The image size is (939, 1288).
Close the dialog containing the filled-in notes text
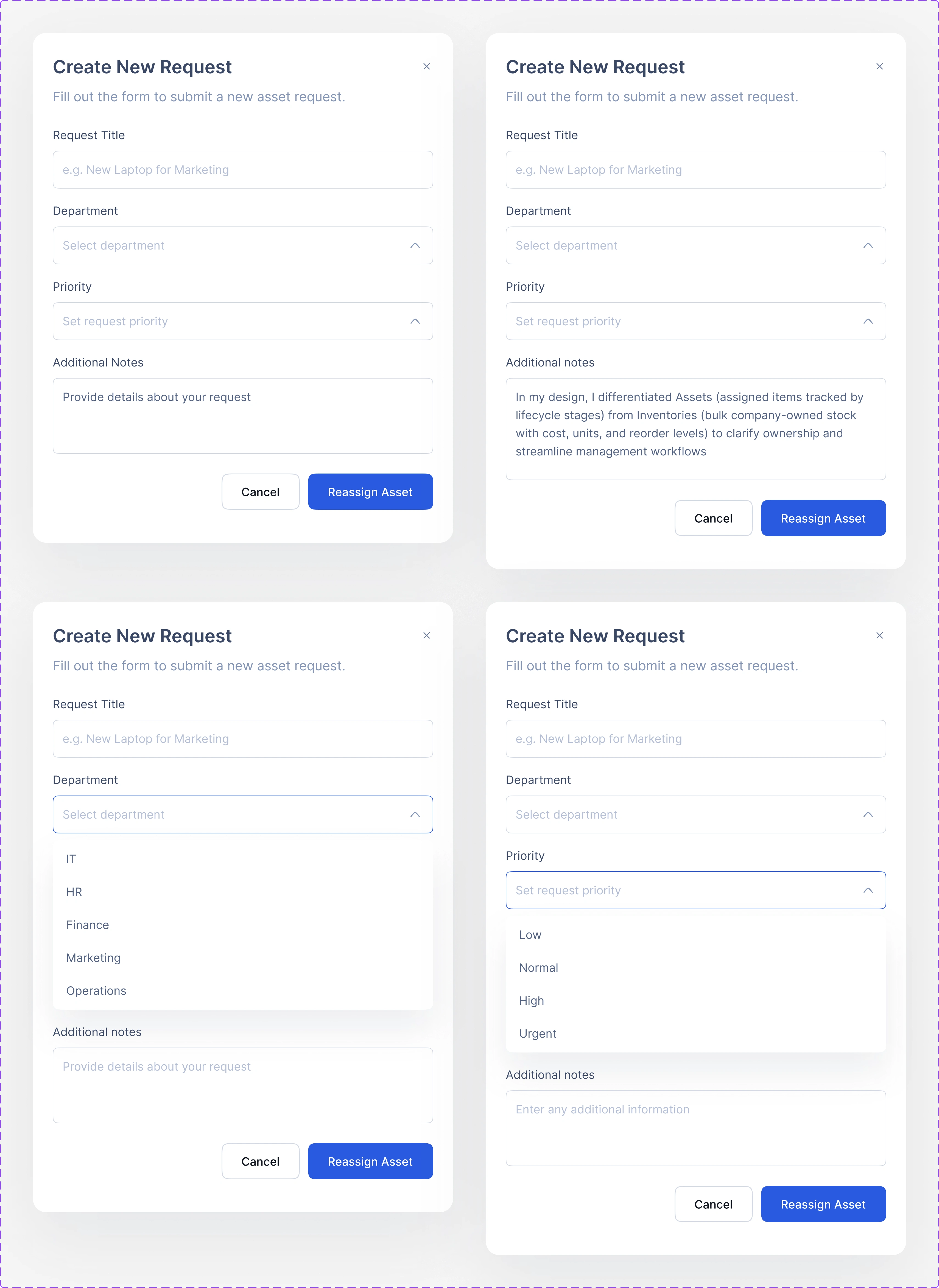click(x=879, y=66)
